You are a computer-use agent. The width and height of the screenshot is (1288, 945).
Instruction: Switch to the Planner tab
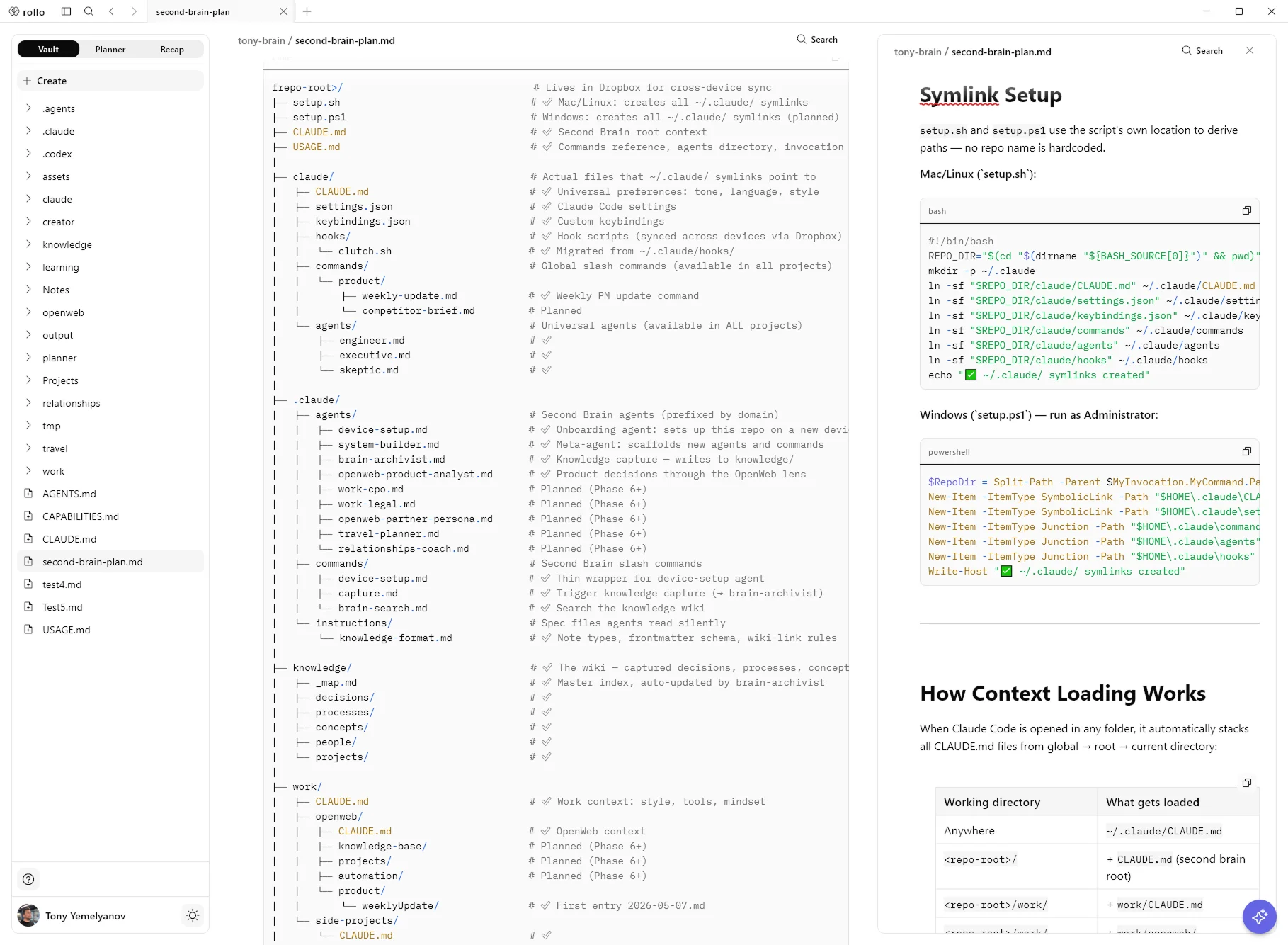tap(110, 49)
